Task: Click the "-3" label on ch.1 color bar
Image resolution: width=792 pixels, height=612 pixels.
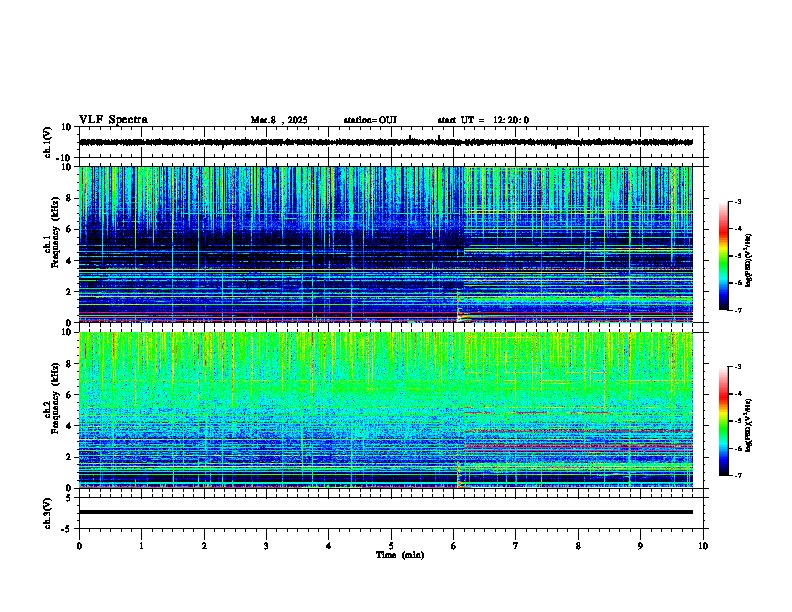Action: tap(738, 202)
